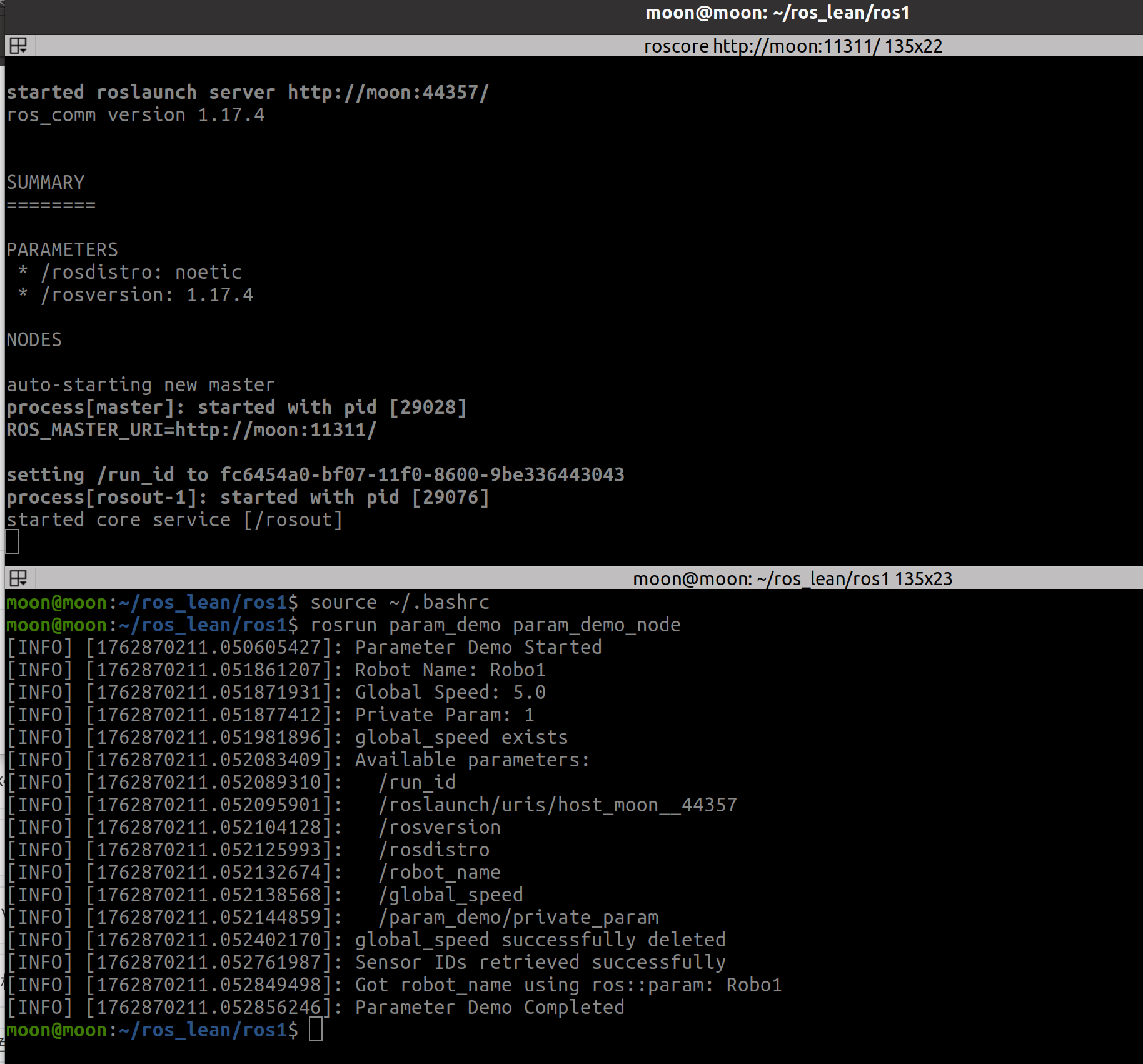Viewport: 1143px width, 1064px height.
Task: Click the SUMMARY heading
Action: pos(46,183)
